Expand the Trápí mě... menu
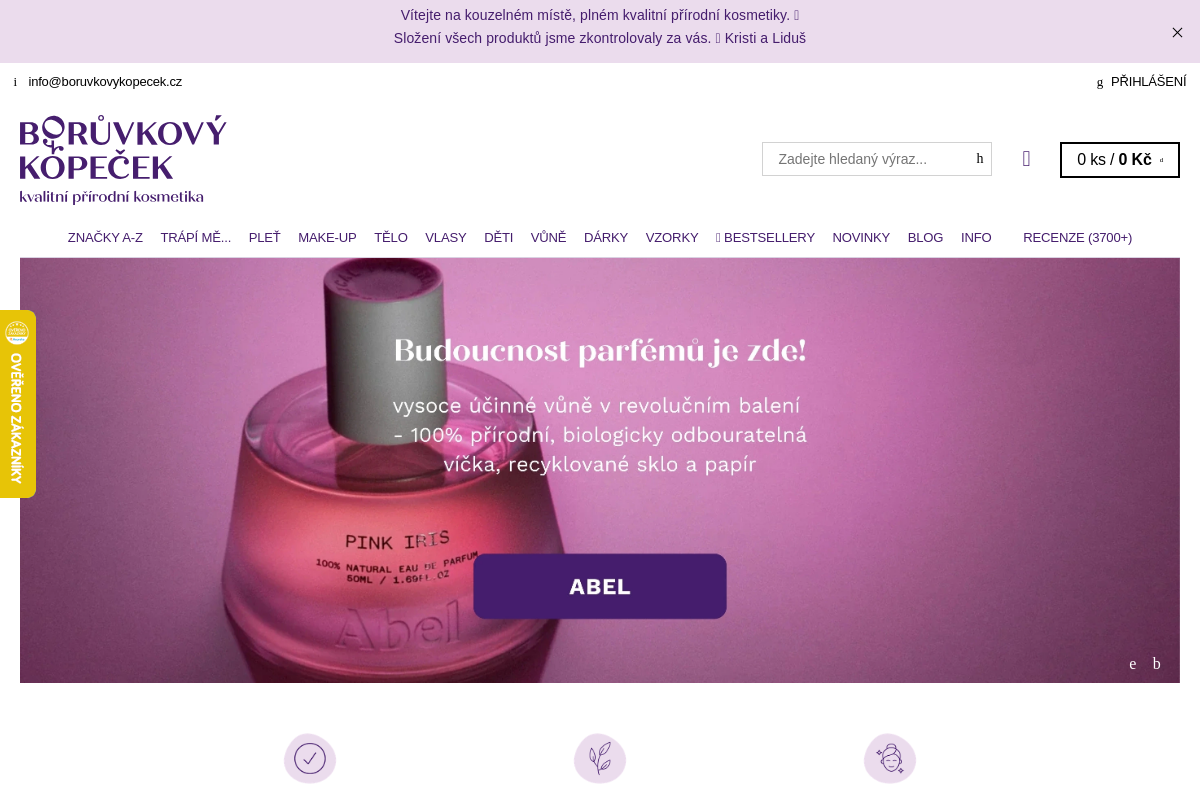The image size is (1200, 800). (x=196, y=238)
